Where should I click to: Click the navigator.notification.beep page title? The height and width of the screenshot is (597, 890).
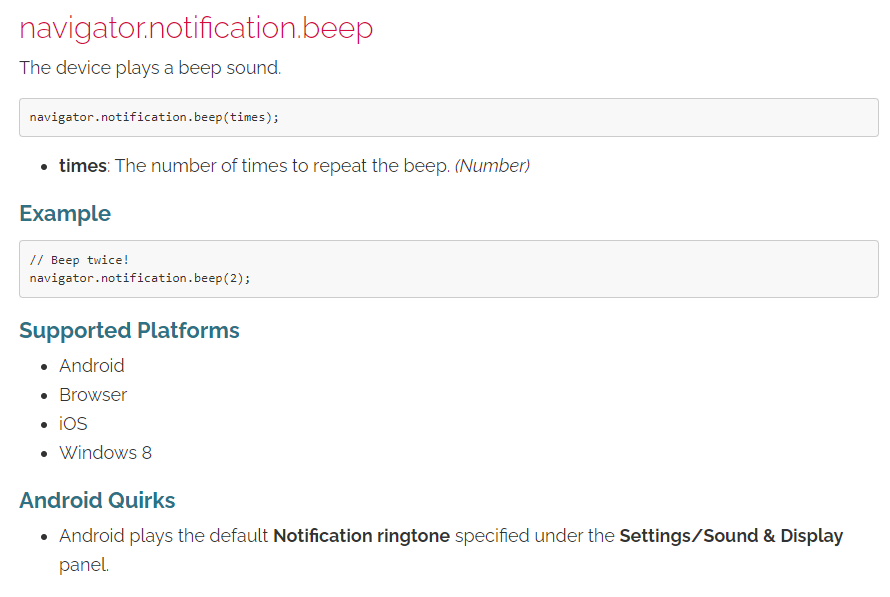pyautogui.click(x=196, y=28)
